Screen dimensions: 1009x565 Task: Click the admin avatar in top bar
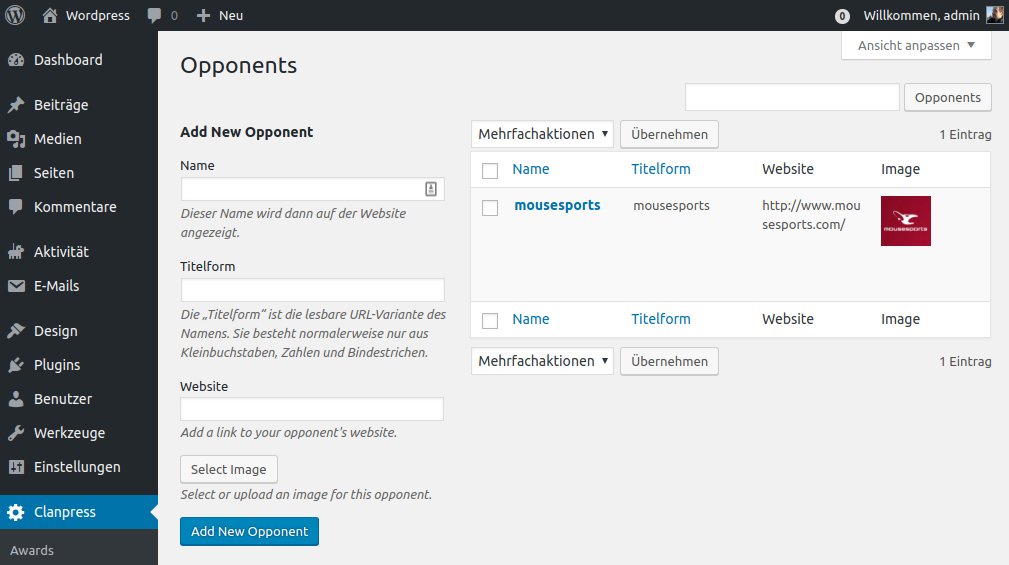click(x=994, y=15)
